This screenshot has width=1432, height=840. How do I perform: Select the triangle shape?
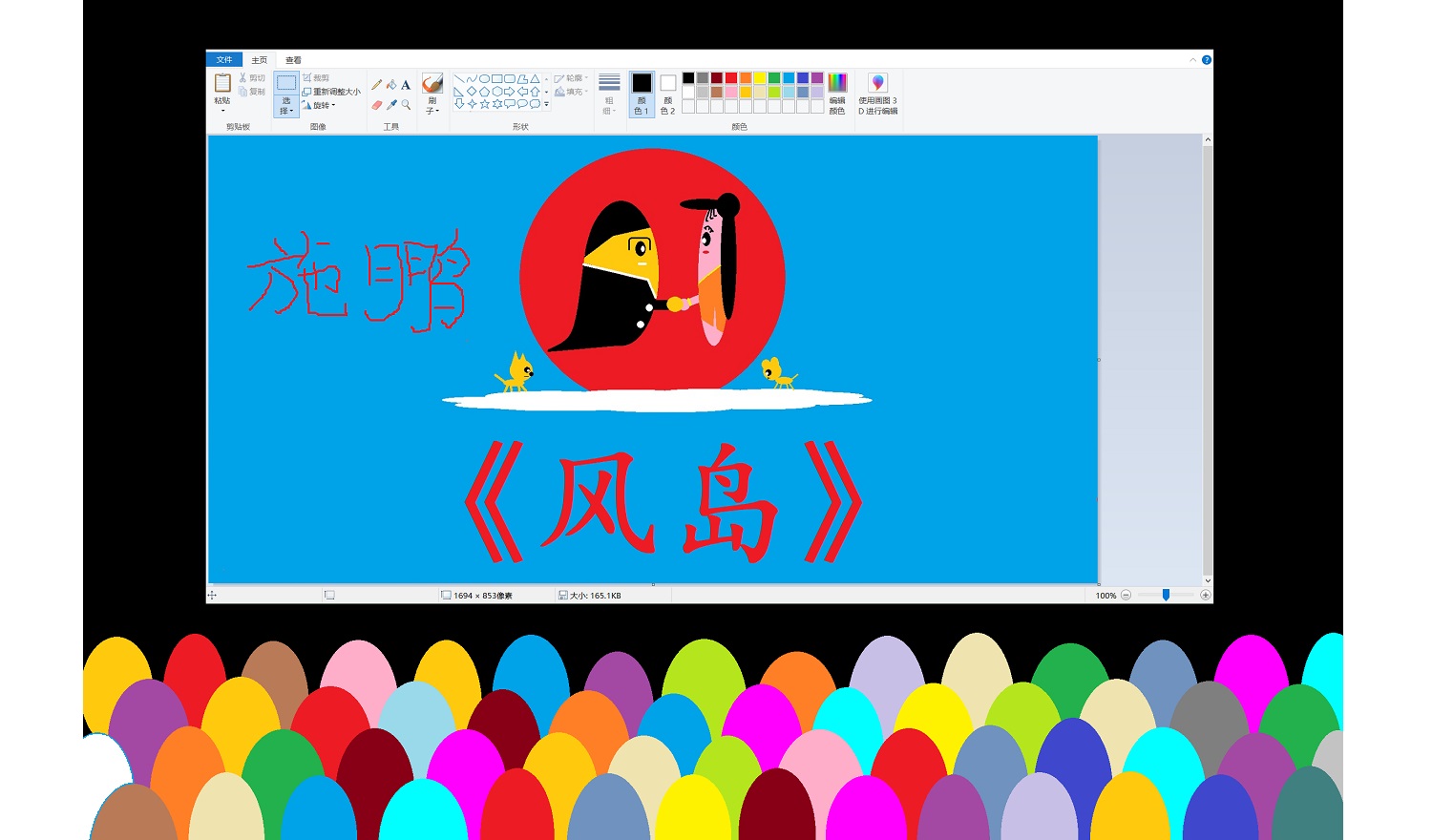coord(535,78)
